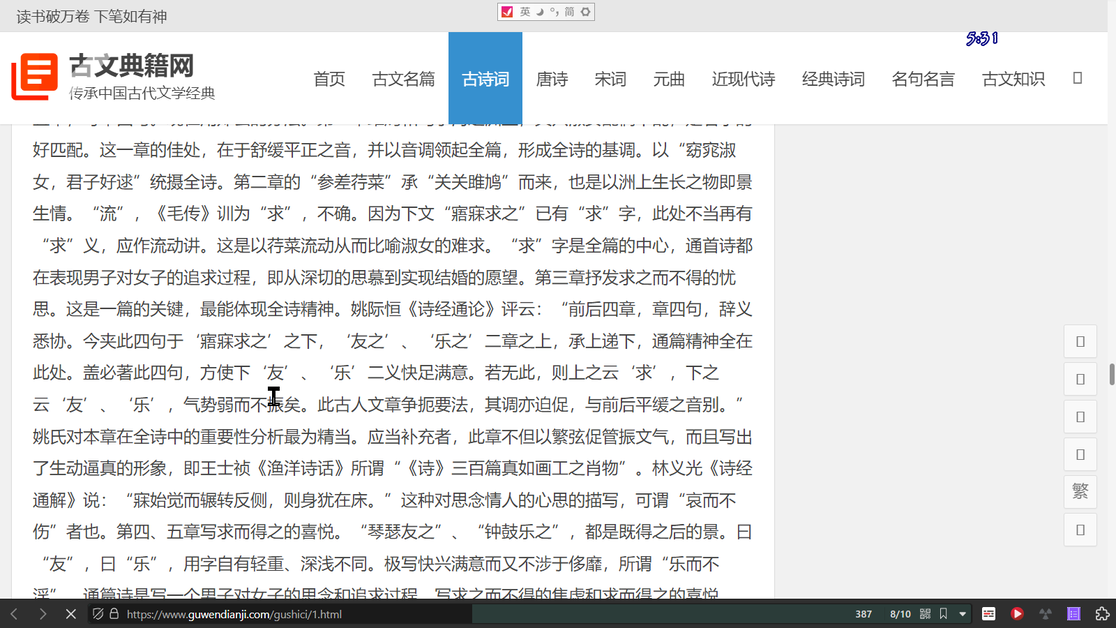Expand the icon at the navigation menu's end

coord(1077,78)
